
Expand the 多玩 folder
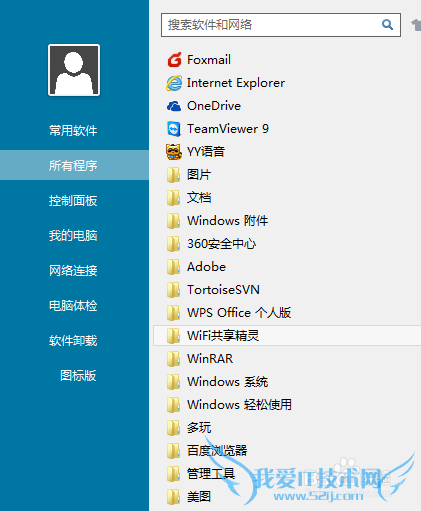(199, 428)
